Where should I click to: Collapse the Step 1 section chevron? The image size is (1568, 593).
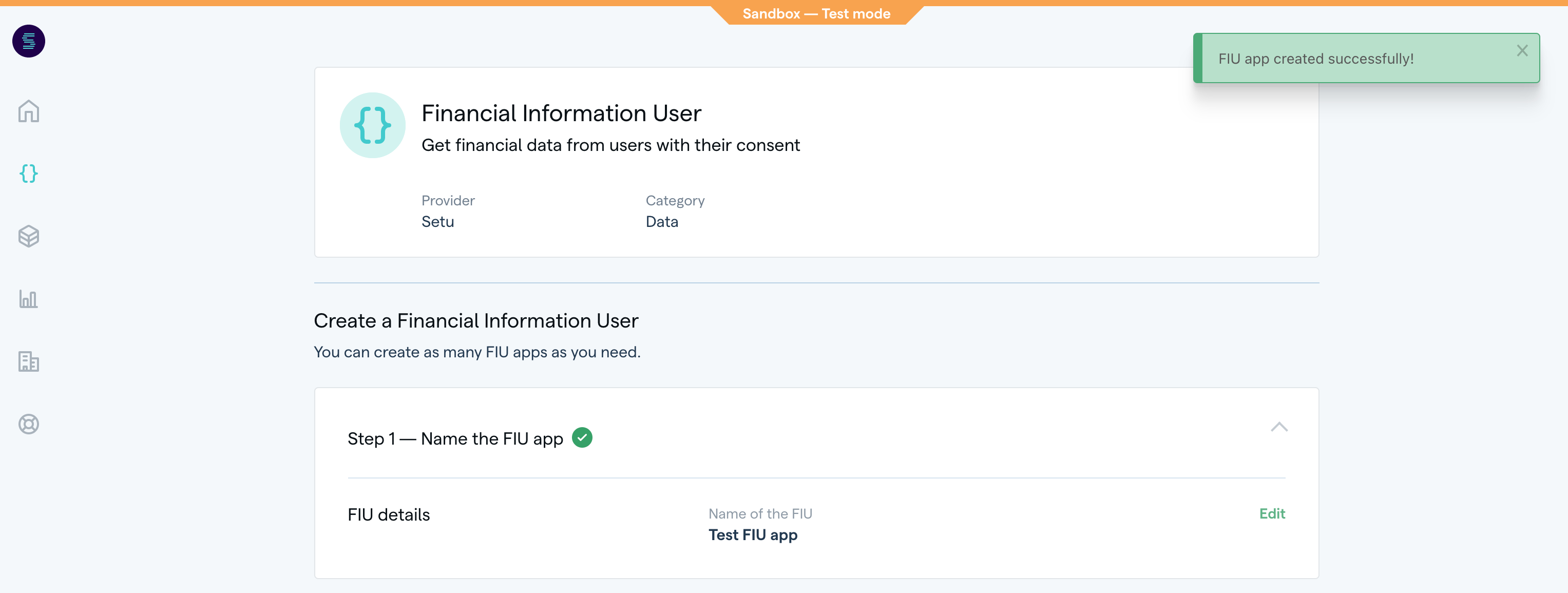[1279, 427]
